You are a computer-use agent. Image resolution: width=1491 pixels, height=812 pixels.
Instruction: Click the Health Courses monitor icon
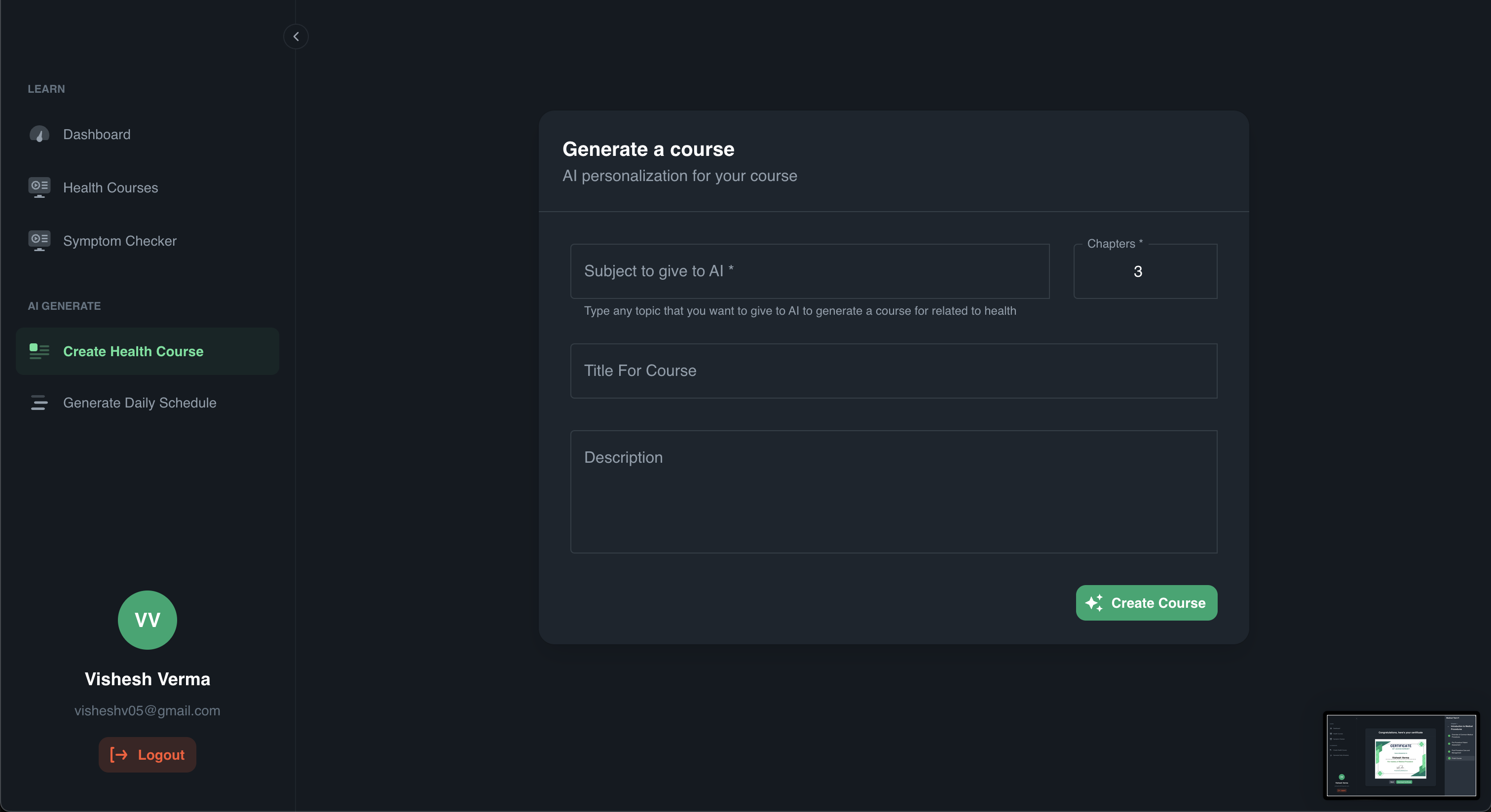point(39,187)
